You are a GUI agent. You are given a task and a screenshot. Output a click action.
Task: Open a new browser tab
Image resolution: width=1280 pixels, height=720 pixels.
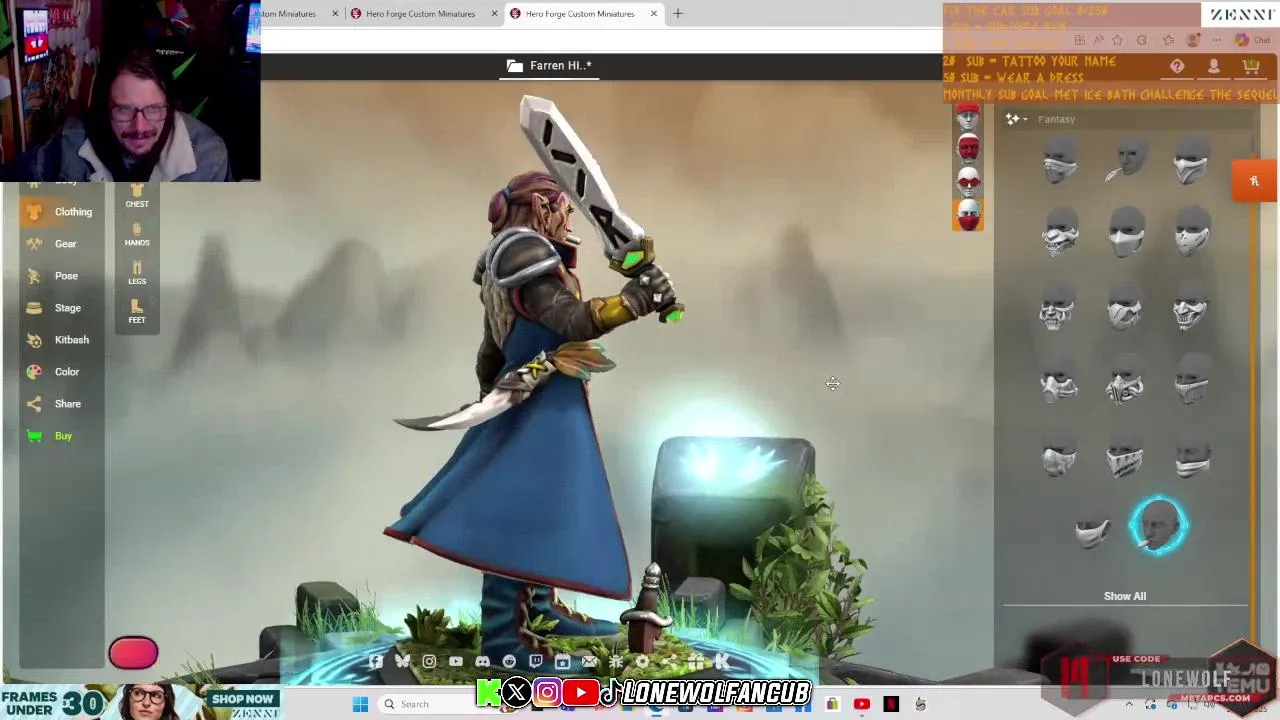(x=678, y=14)
